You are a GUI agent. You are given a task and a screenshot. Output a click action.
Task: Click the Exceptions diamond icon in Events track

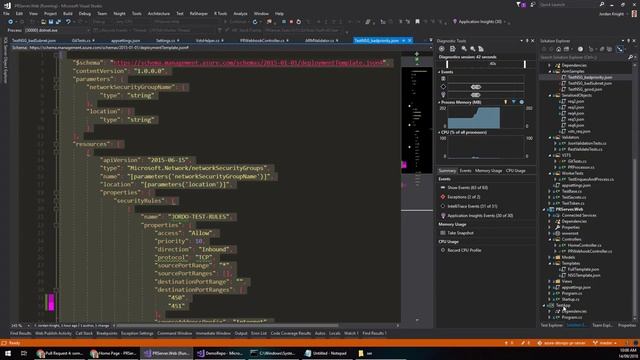pyautogui.click(x=443, y=87)
